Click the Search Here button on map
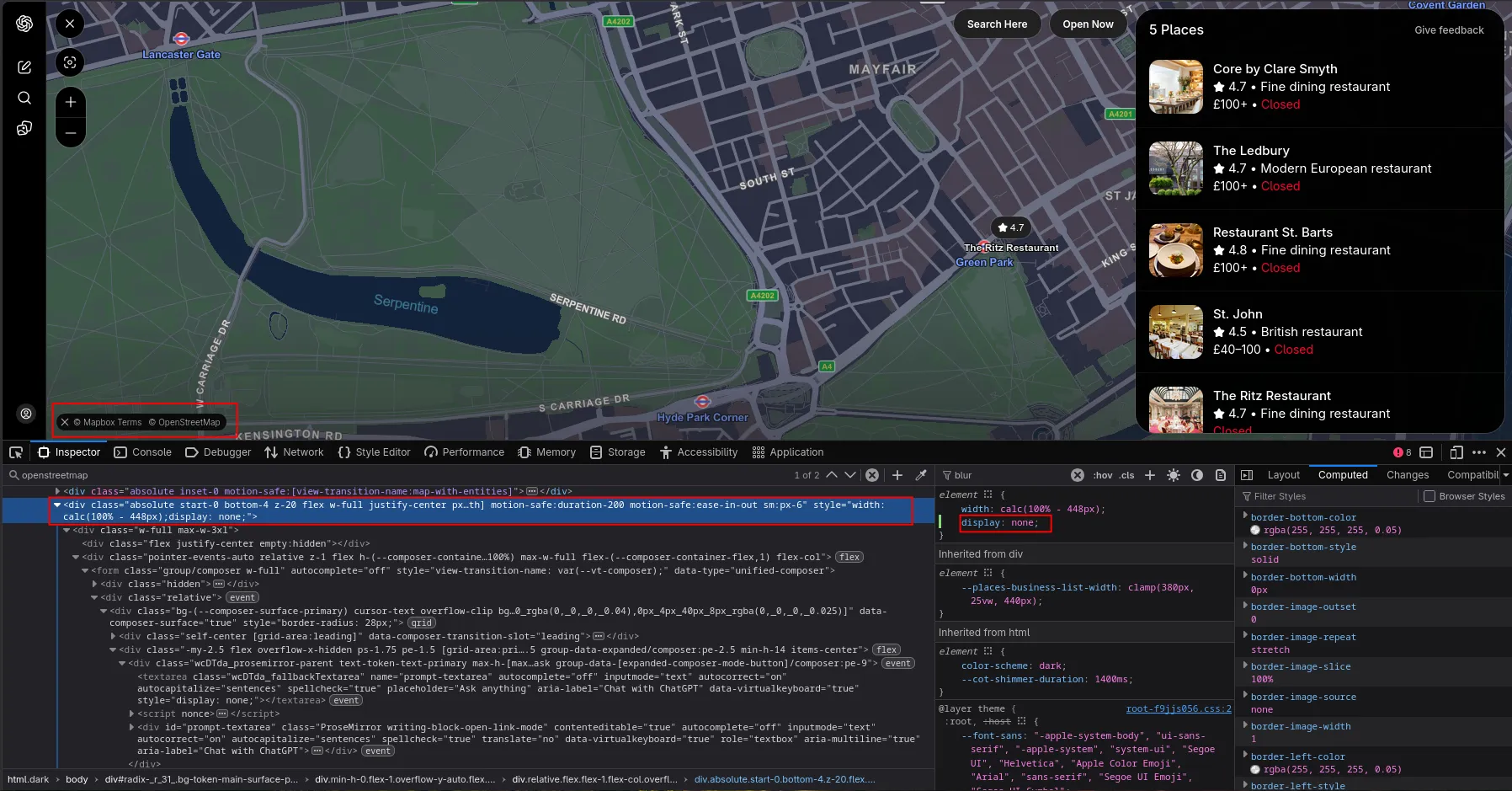The height and width of the screenshot is (791, 1512). click(997, 24)
